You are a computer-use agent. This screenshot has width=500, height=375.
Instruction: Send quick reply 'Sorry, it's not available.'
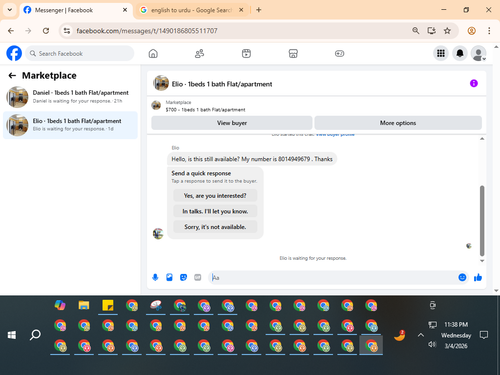(x=215, y=227)
